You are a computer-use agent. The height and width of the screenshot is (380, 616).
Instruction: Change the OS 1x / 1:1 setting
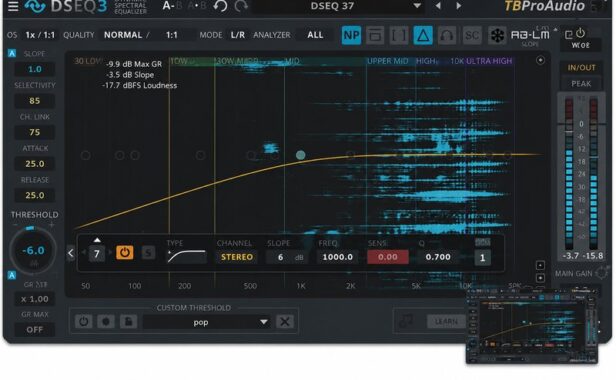pos(40,35)
